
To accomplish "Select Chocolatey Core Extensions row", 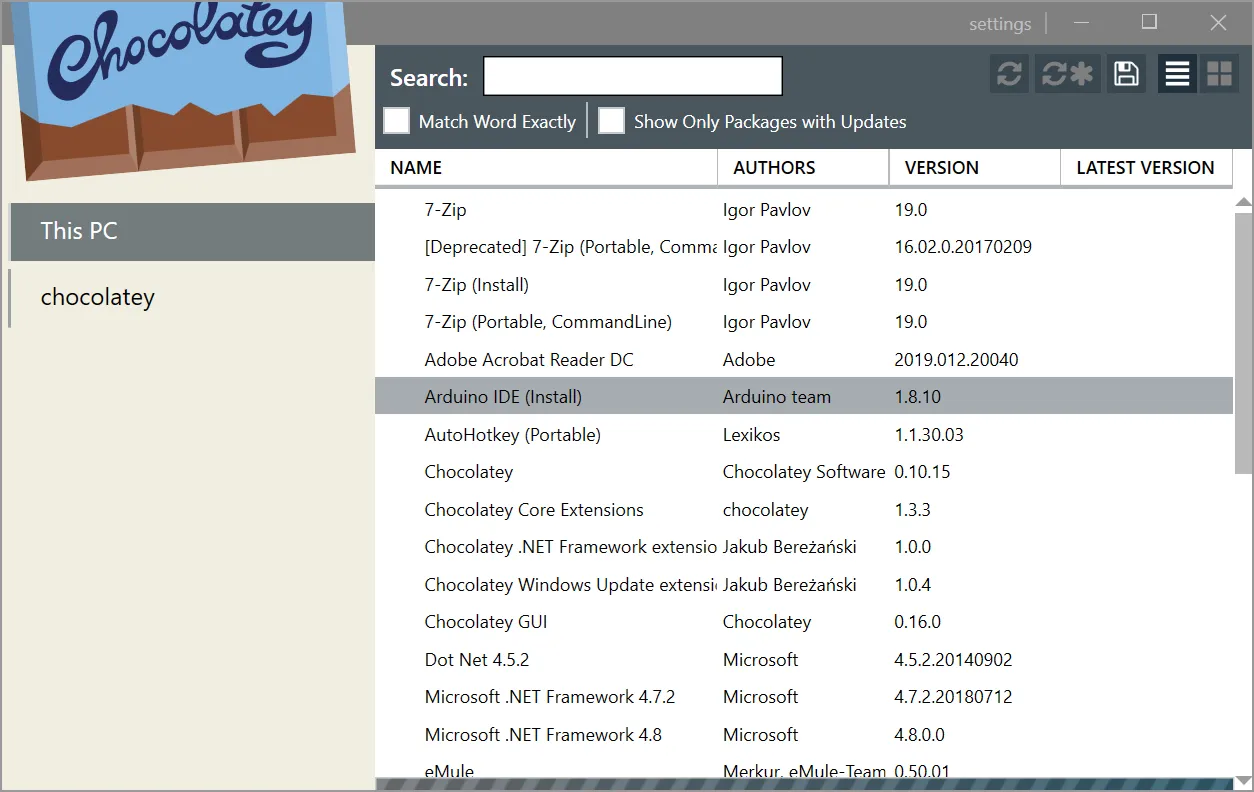I will click(x=804, y=510).
